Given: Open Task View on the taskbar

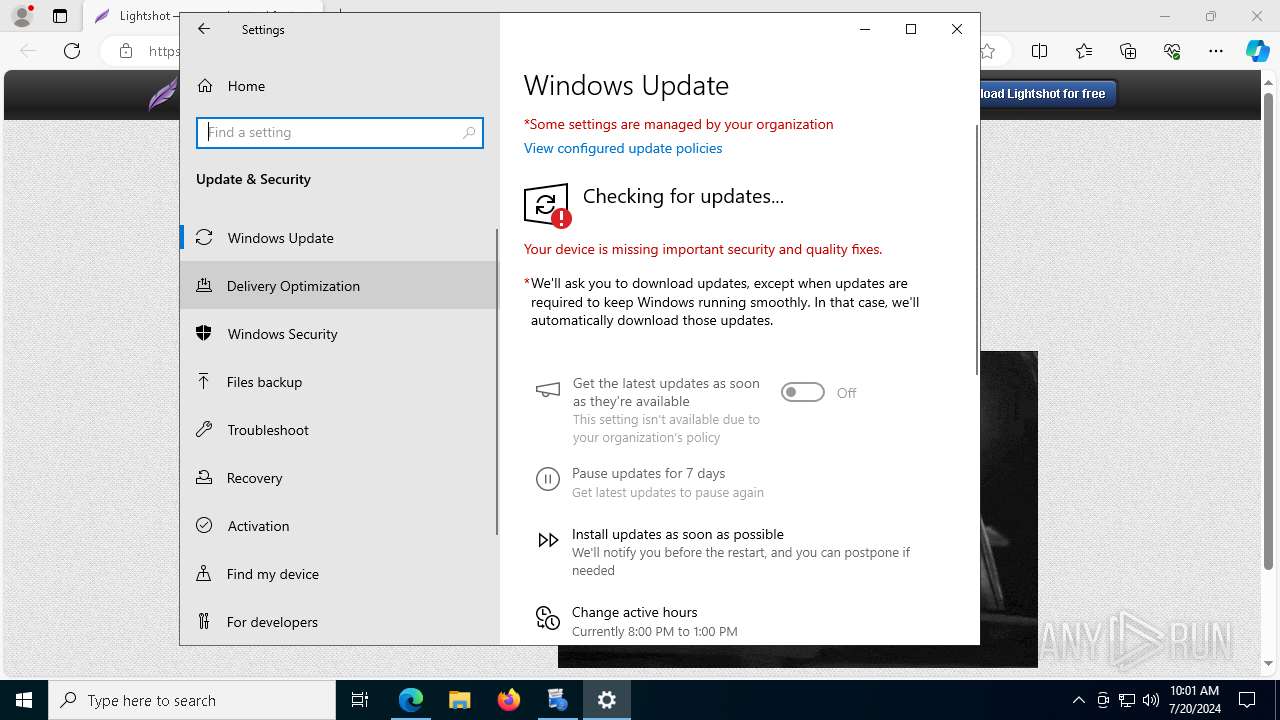Looking at the screenshot, I should point(360,700).
